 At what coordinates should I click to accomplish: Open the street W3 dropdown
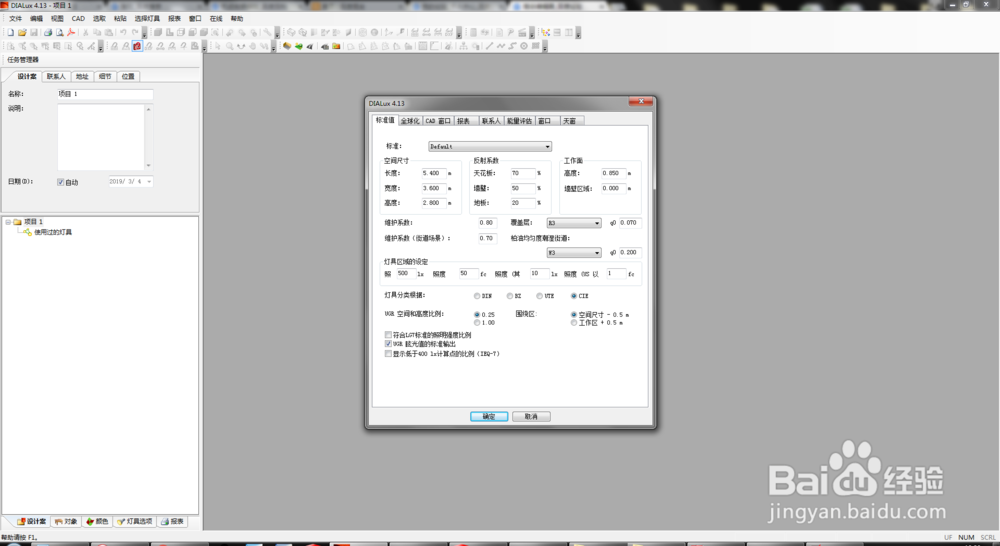(574, 253)
